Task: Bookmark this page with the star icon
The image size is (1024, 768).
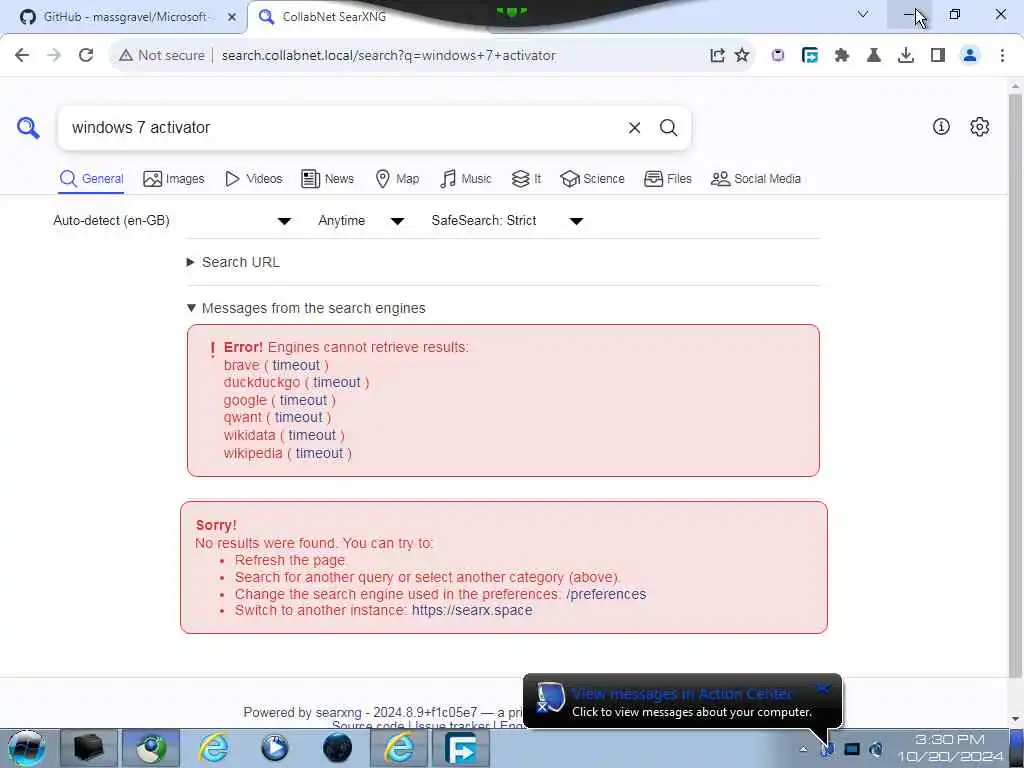Action: click(742, 56)
